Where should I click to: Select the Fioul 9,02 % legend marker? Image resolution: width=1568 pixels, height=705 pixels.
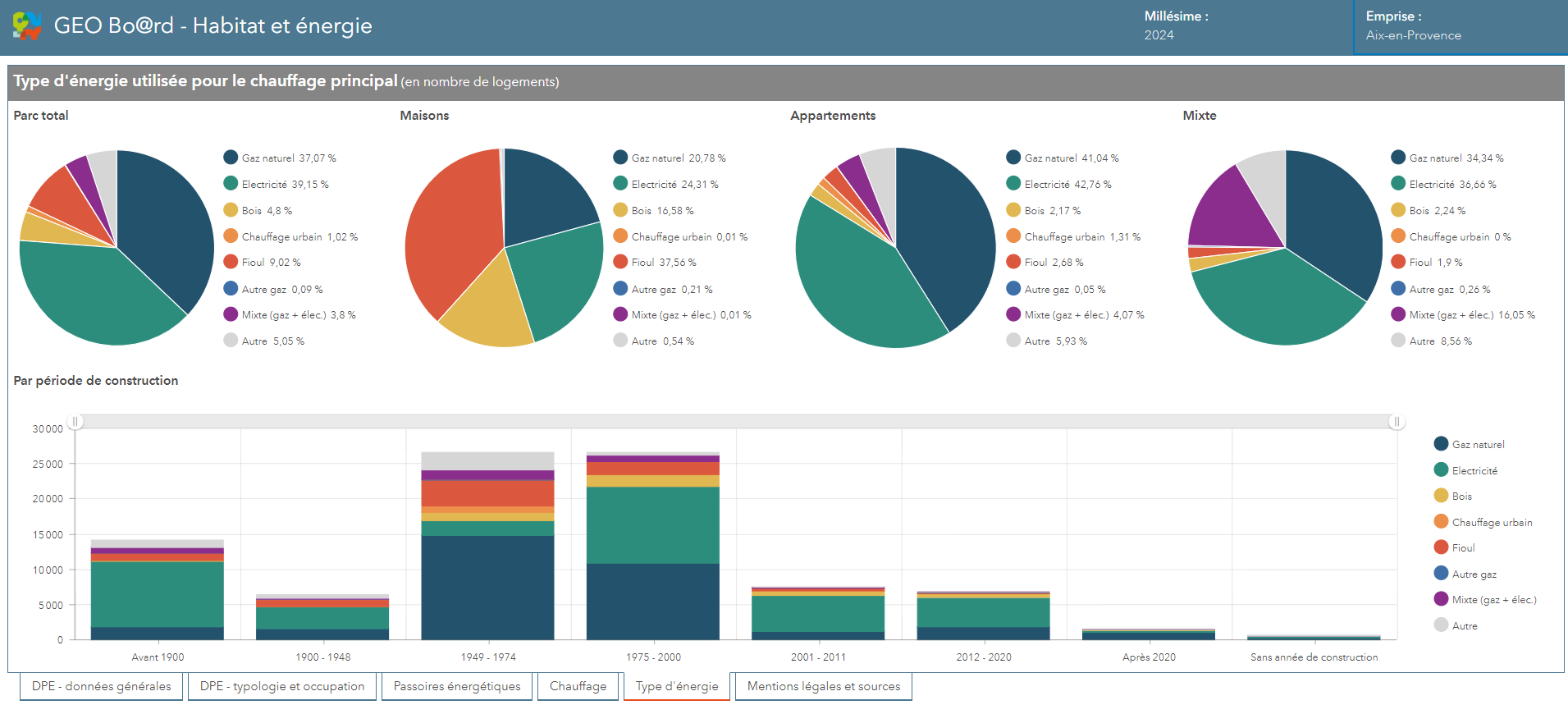click(231, 262)
